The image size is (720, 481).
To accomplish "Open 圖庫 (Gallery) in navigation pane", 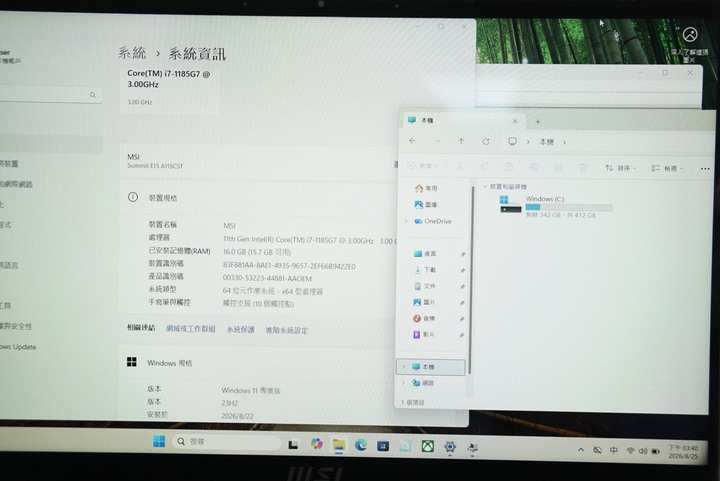I will point(426,205).
